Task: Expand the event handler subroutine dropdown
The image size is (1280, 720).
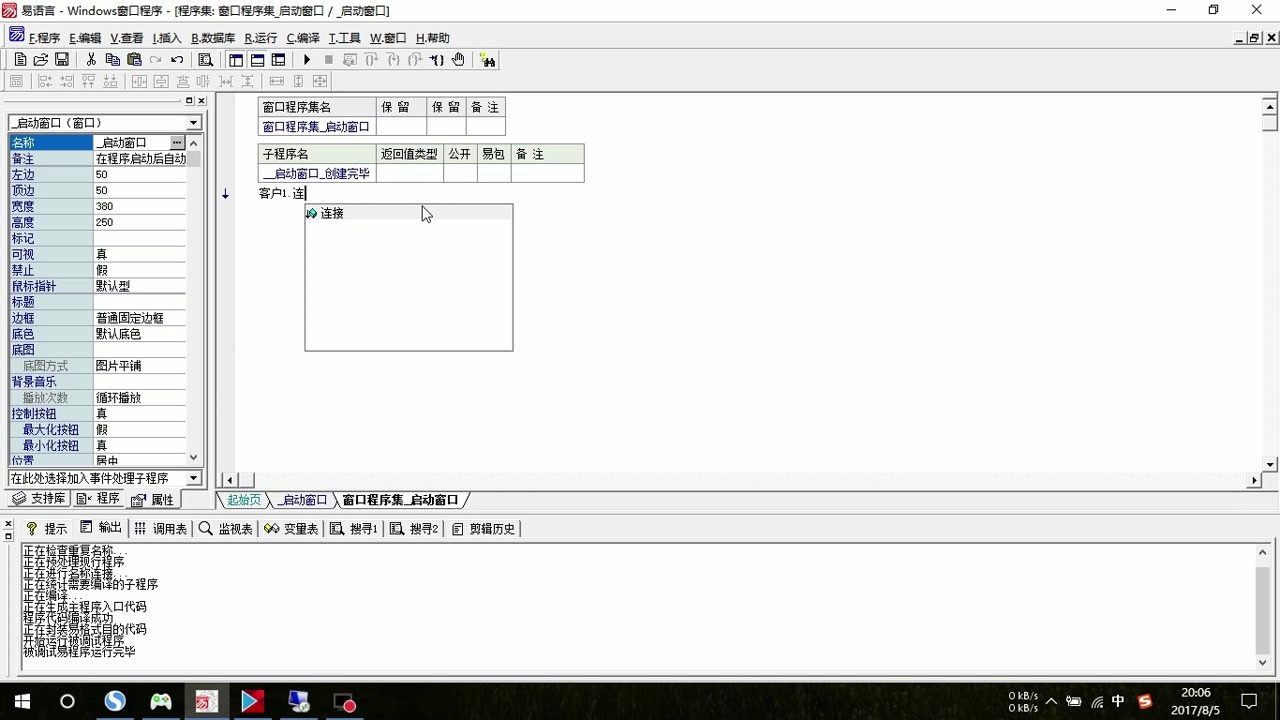Action: point(194,478)
